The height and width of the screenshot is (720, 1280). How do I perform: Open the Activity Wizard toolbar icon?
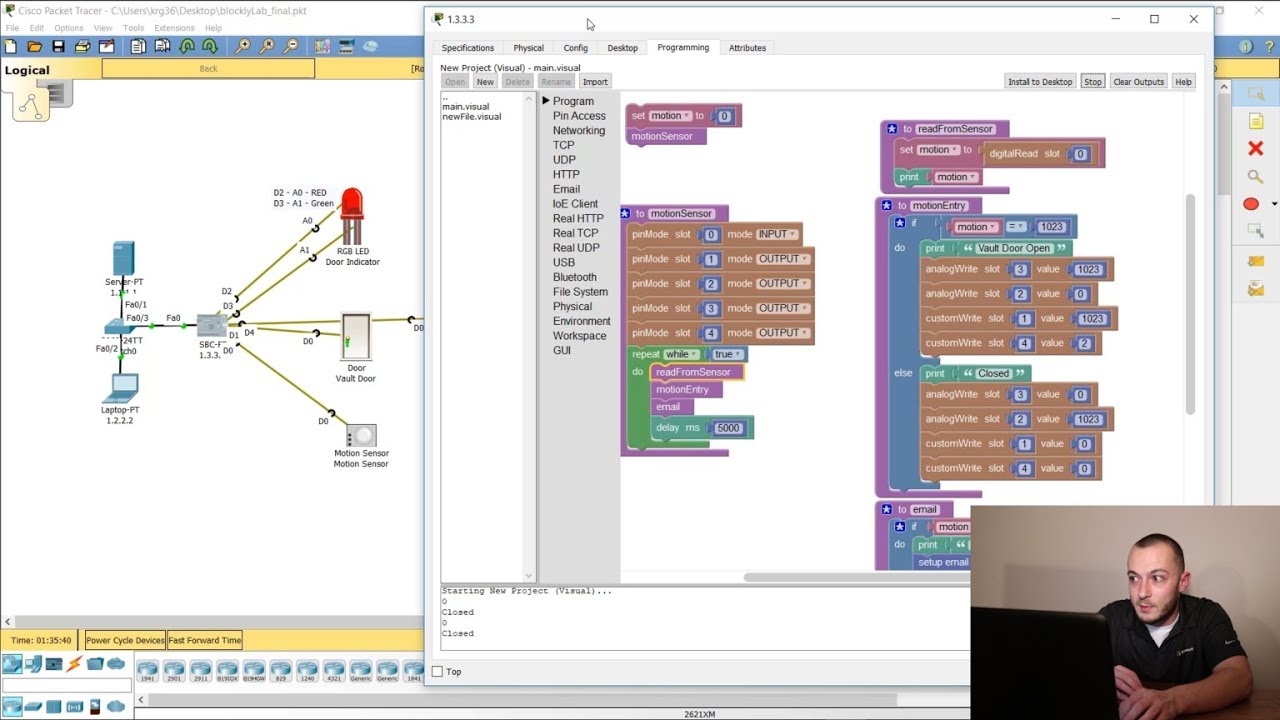click(x=106, y=46)
